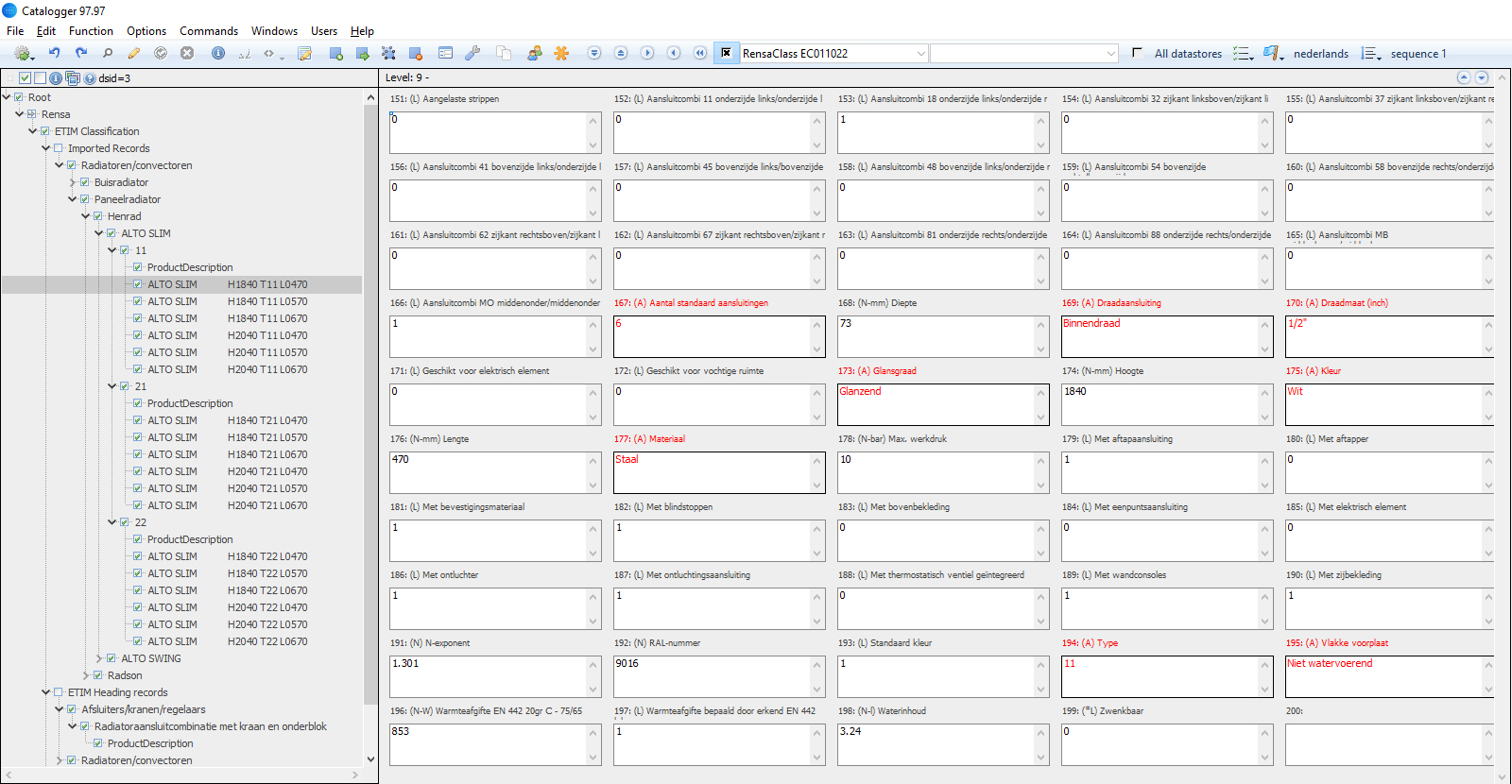Click the Lengte field containing 470
This screenshot has height=784, width=1512.
pyautogui.click(x=488, y=471)
